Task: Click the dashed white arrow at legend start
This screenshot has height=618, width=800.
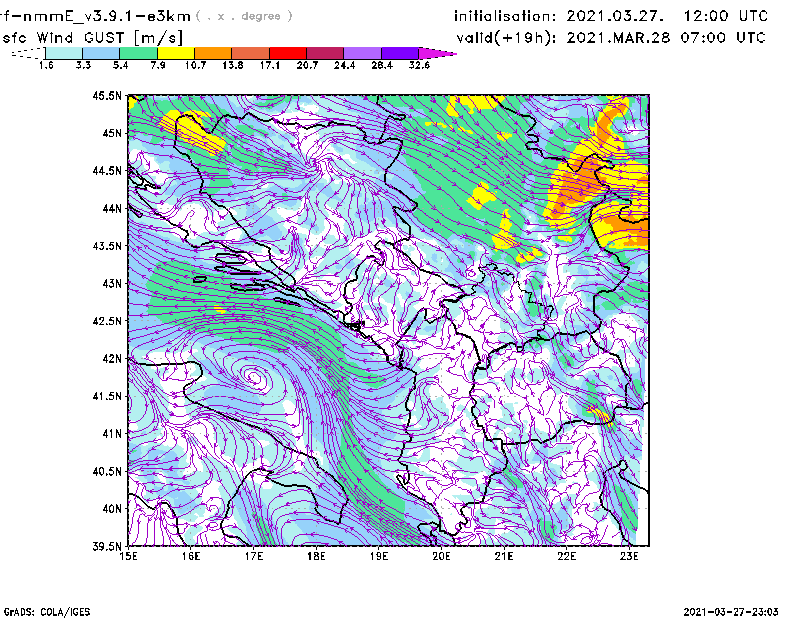Action: click(x=28, y=53)
